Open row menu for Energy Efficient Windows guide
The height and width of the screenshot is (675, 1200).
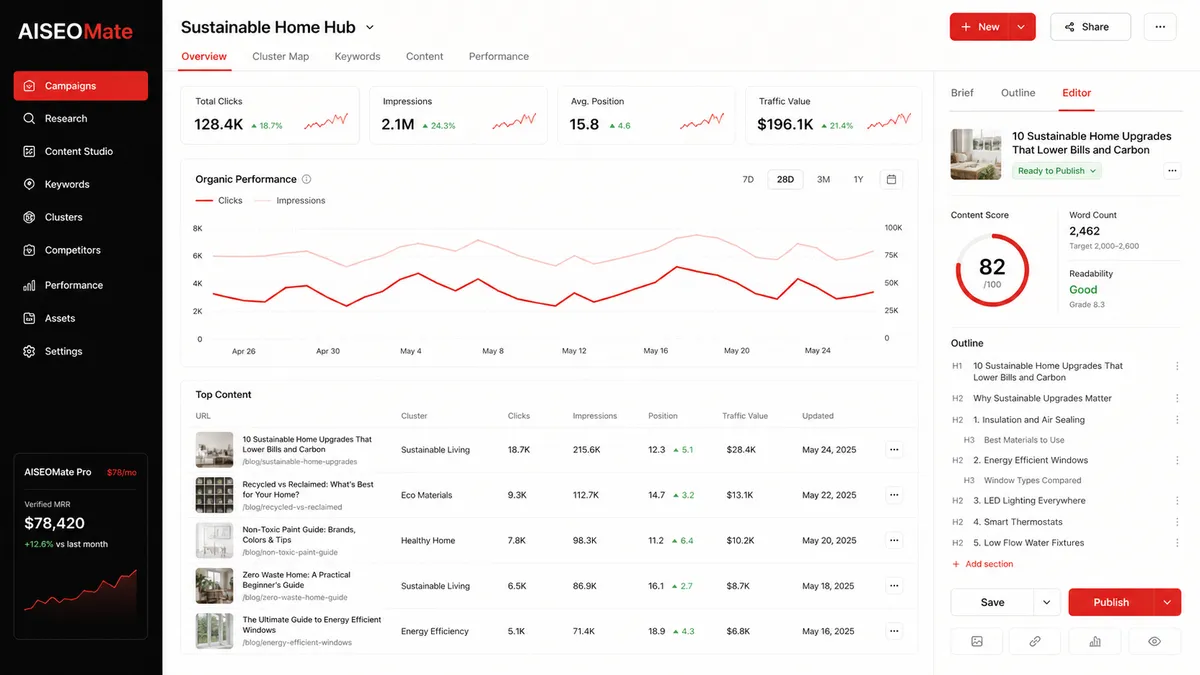point(894,631)
